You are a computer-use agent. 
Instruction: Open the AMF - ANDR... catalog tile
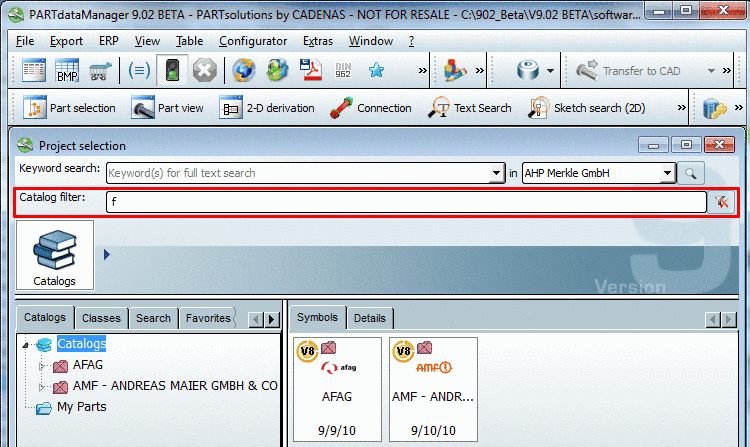click(x=433, y=389)
